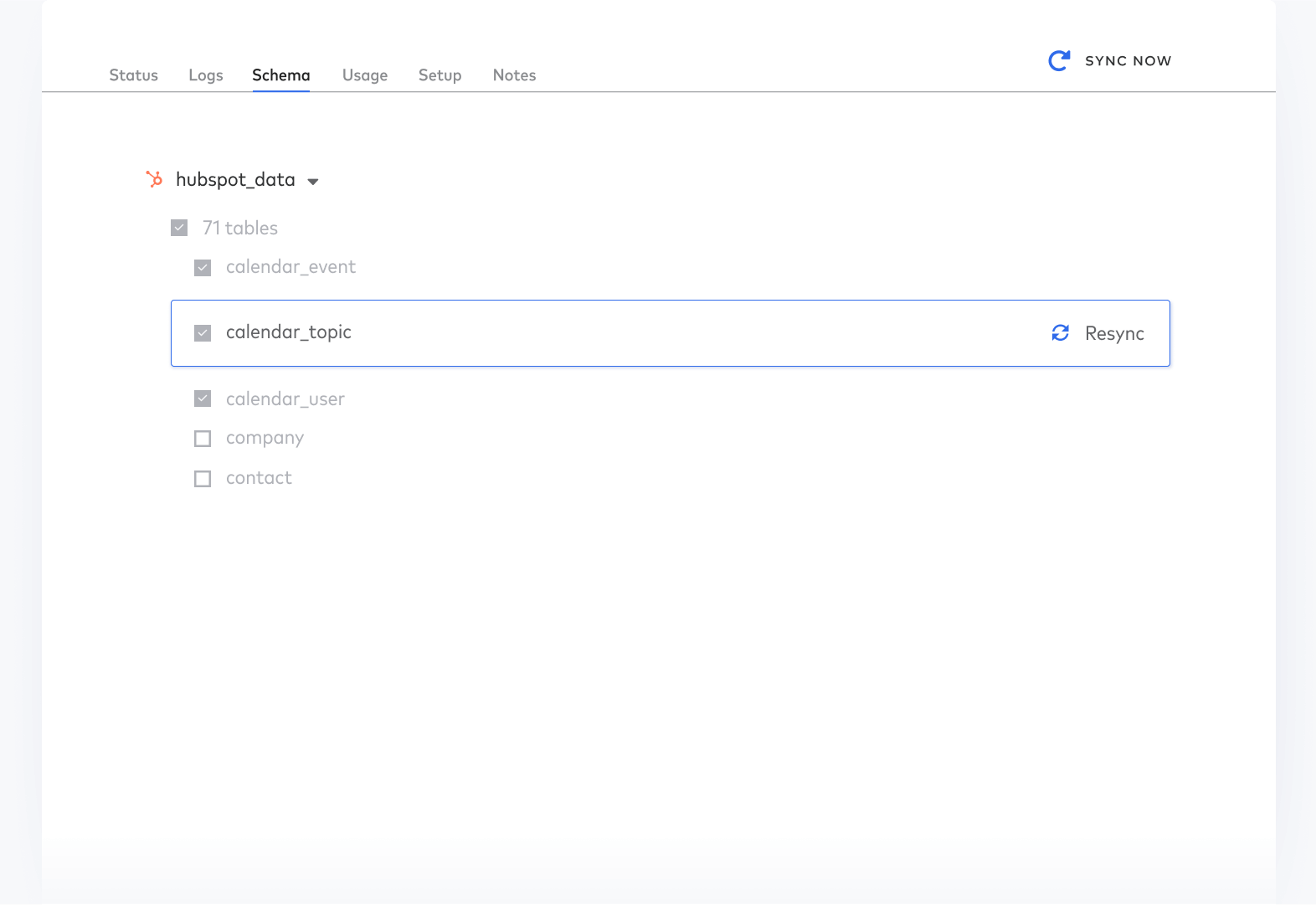The height and width of the screenshot is (905, 1316).
Task: Uncheck the calendar_topic checkbox
Action: tap(203, 333)
